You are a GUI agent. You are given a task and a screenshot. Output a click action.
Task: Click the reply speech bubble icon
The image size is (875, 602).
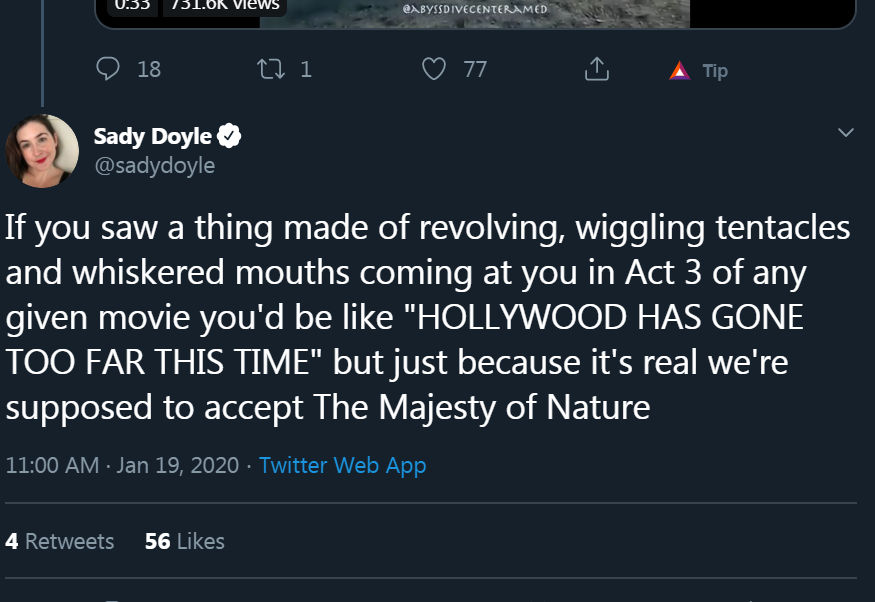pyautogui.click(x=108, y=69)
